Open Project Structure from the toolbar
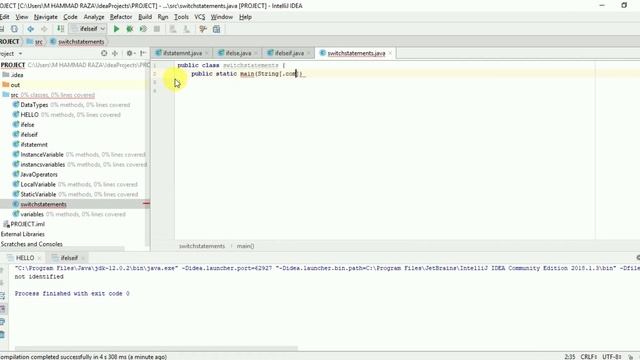 [216, 29]
